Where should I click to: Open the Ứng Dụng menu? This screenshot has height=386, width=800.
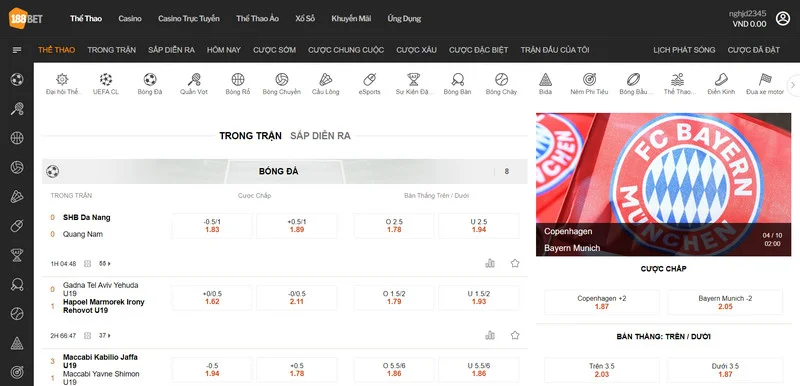(x=404, y=18)
